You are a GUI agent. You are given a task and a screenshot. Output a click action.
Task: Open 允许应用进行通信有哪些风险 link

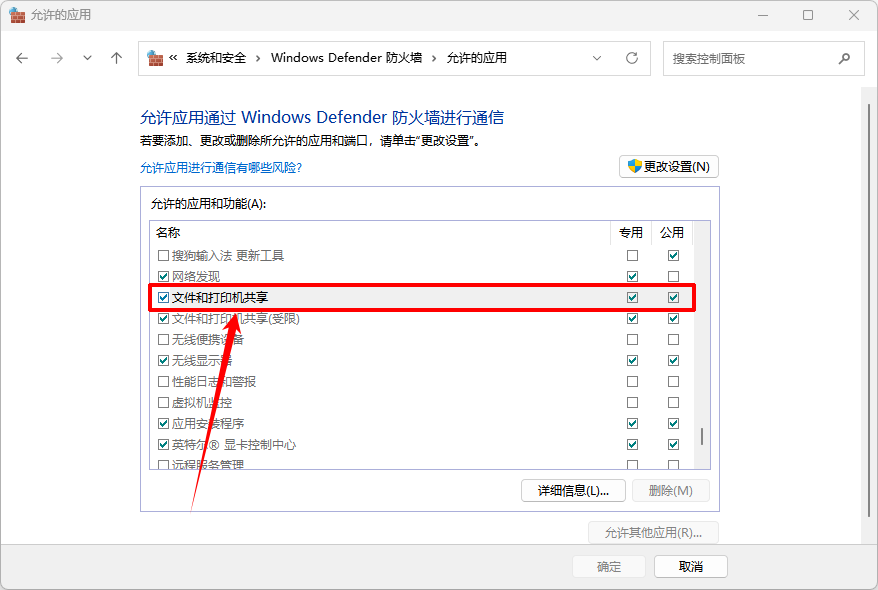coord(221,167)
